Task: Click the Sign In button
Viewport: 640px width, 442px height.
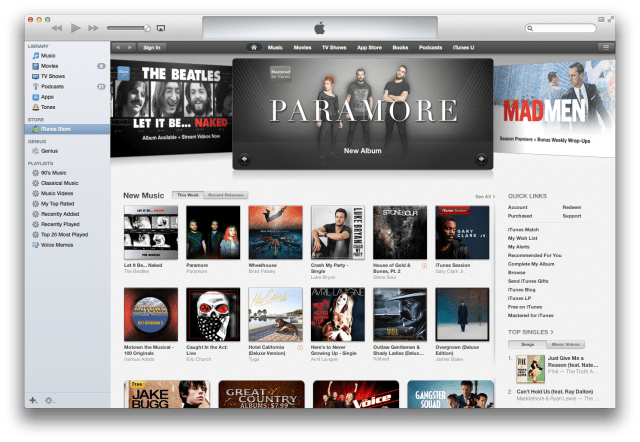Action: click(x=151, y=47)
